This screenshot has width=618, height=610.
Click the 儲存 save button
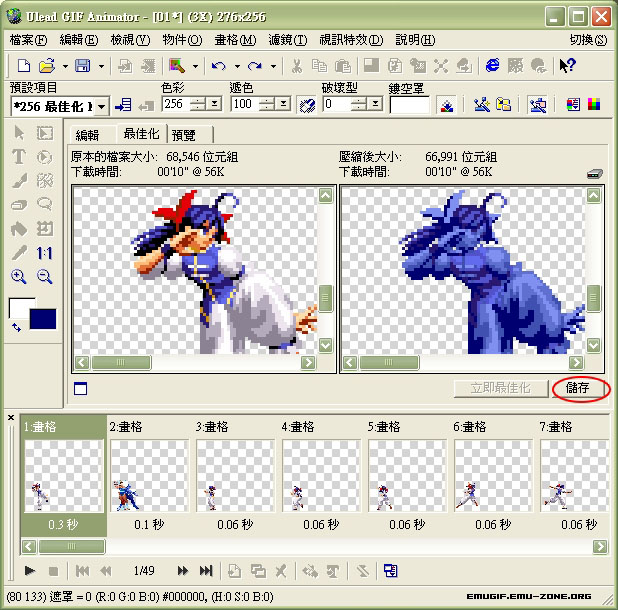(577, 388)
